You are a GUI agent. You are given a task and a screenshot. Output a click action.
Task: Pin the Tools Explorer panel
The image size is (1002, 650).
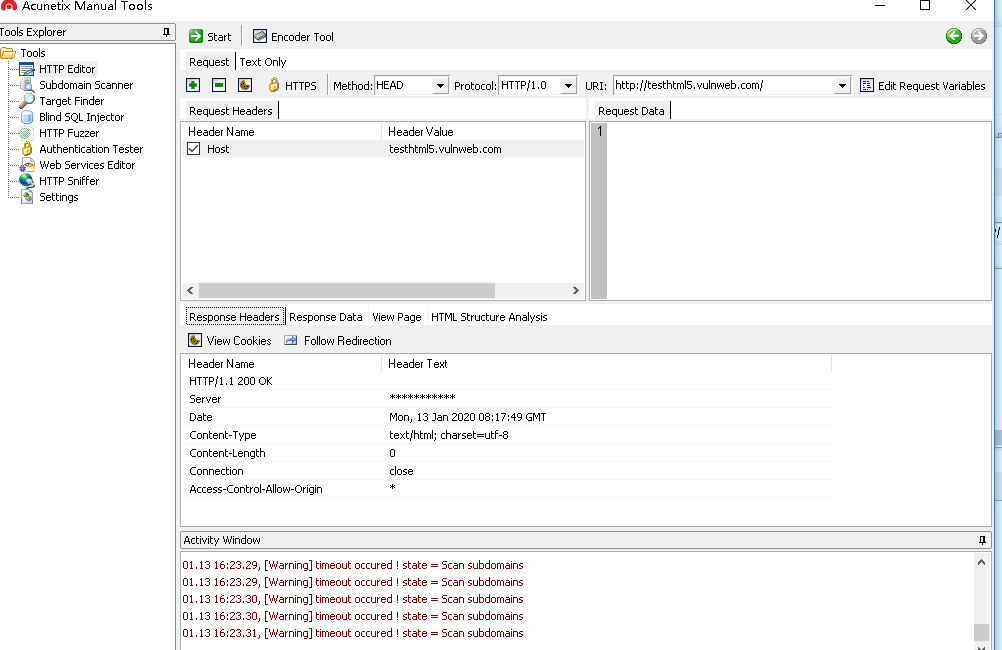pyautogui.click(x=166, y=32)
